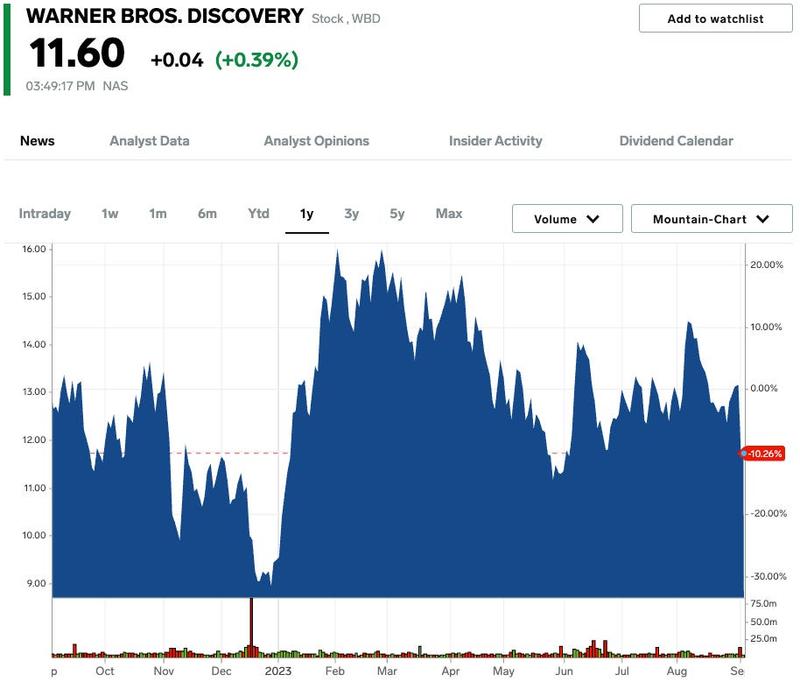Click the +0.04 price change value
The height and width of the screenshot is (683, 800).
(177, 60)
